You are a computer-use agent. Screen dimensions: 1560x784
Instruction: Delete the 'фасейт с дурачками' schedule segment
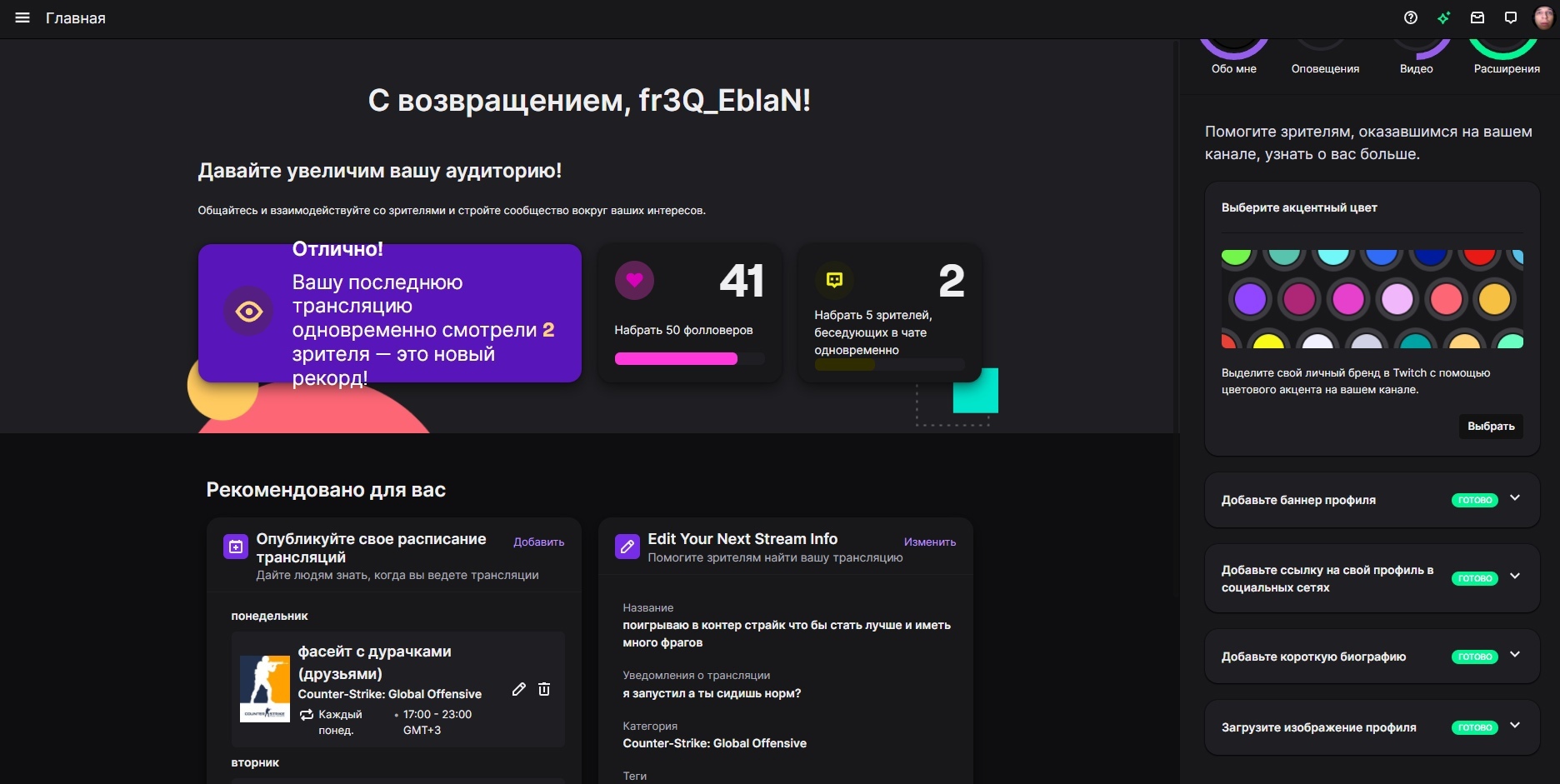click(x=544, y=689)
